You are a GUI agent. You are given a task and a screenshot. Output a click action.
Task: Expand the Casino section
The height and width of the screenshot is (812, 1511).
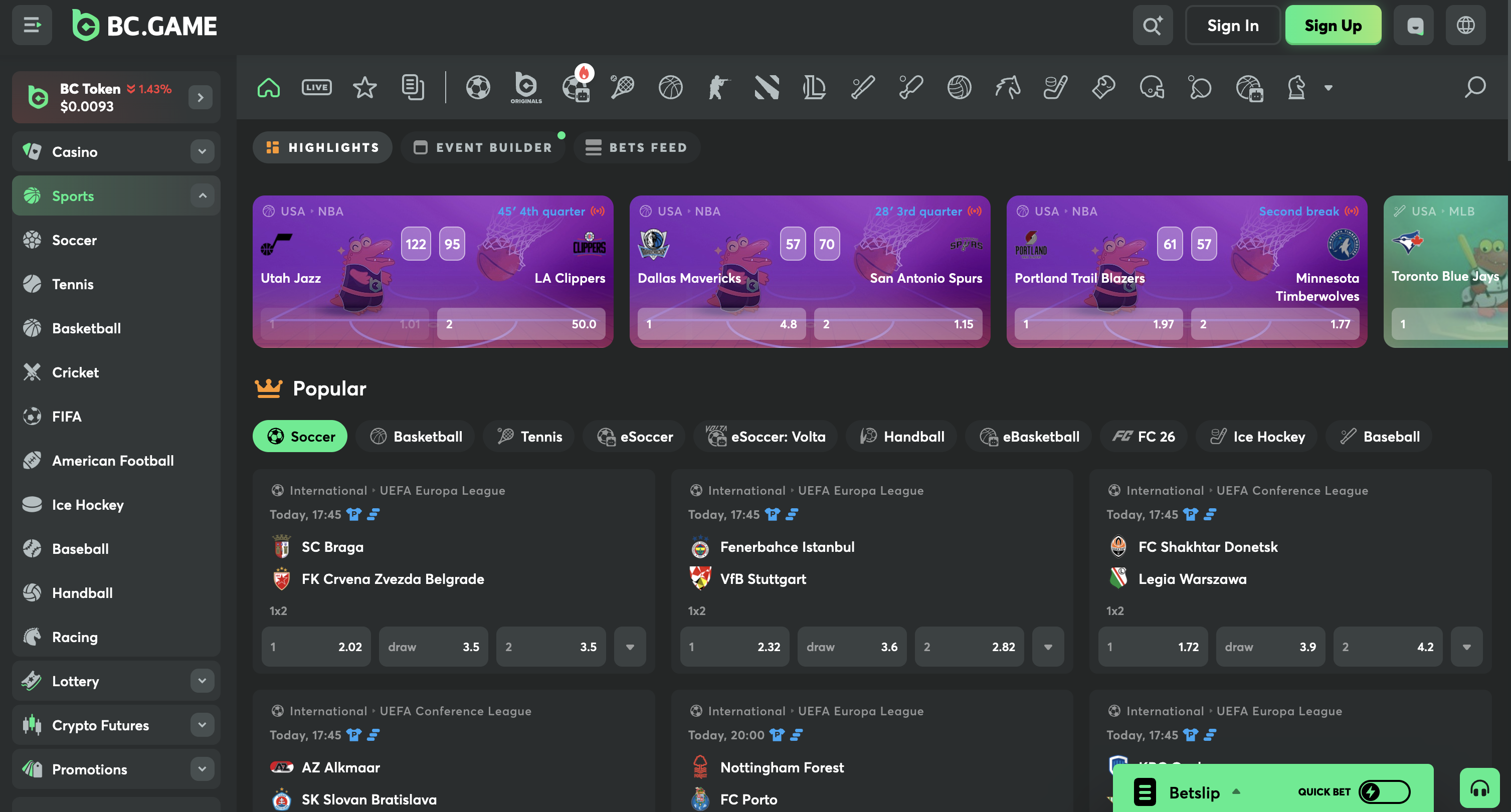coord(202,151)
